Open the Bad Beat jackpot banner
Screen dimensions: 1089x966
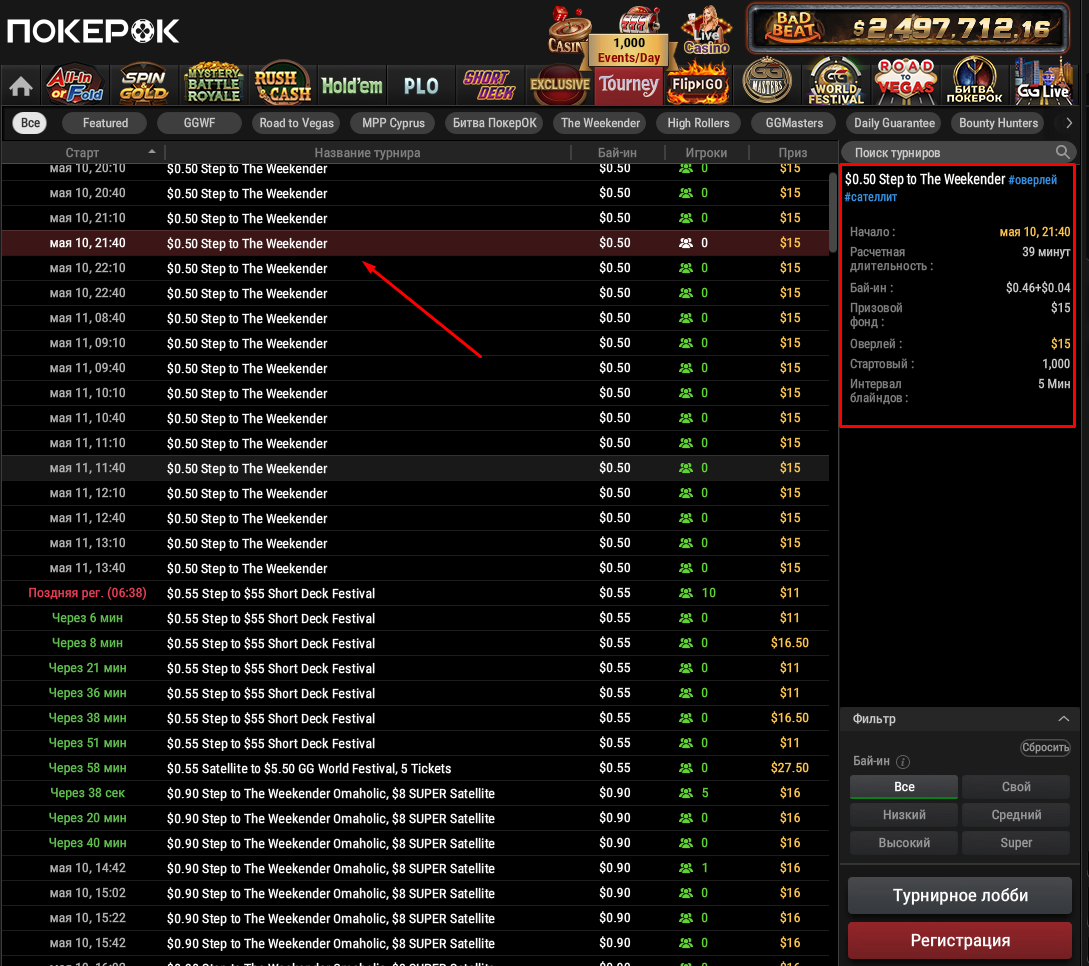908,28
